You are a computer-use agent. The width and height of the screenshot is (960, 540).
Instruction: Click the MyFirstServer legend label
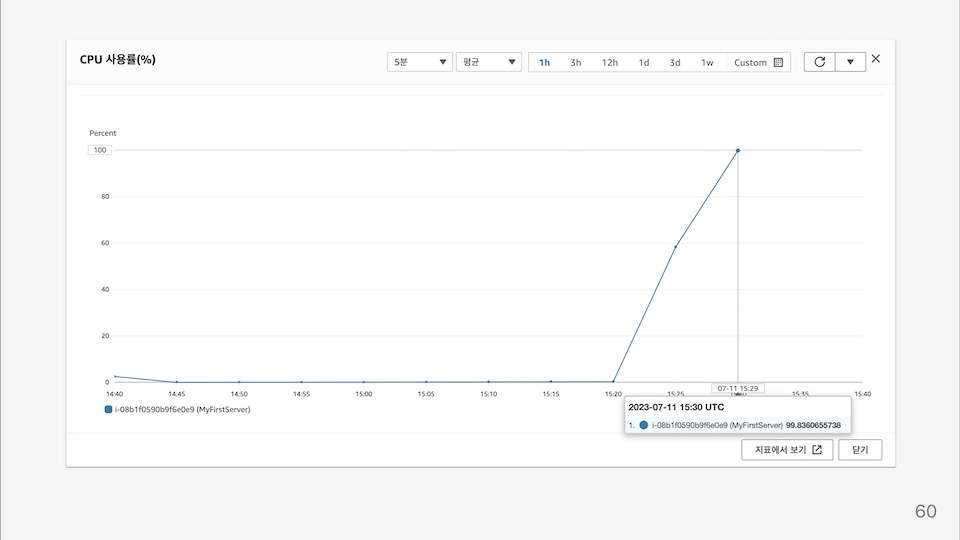183,409
